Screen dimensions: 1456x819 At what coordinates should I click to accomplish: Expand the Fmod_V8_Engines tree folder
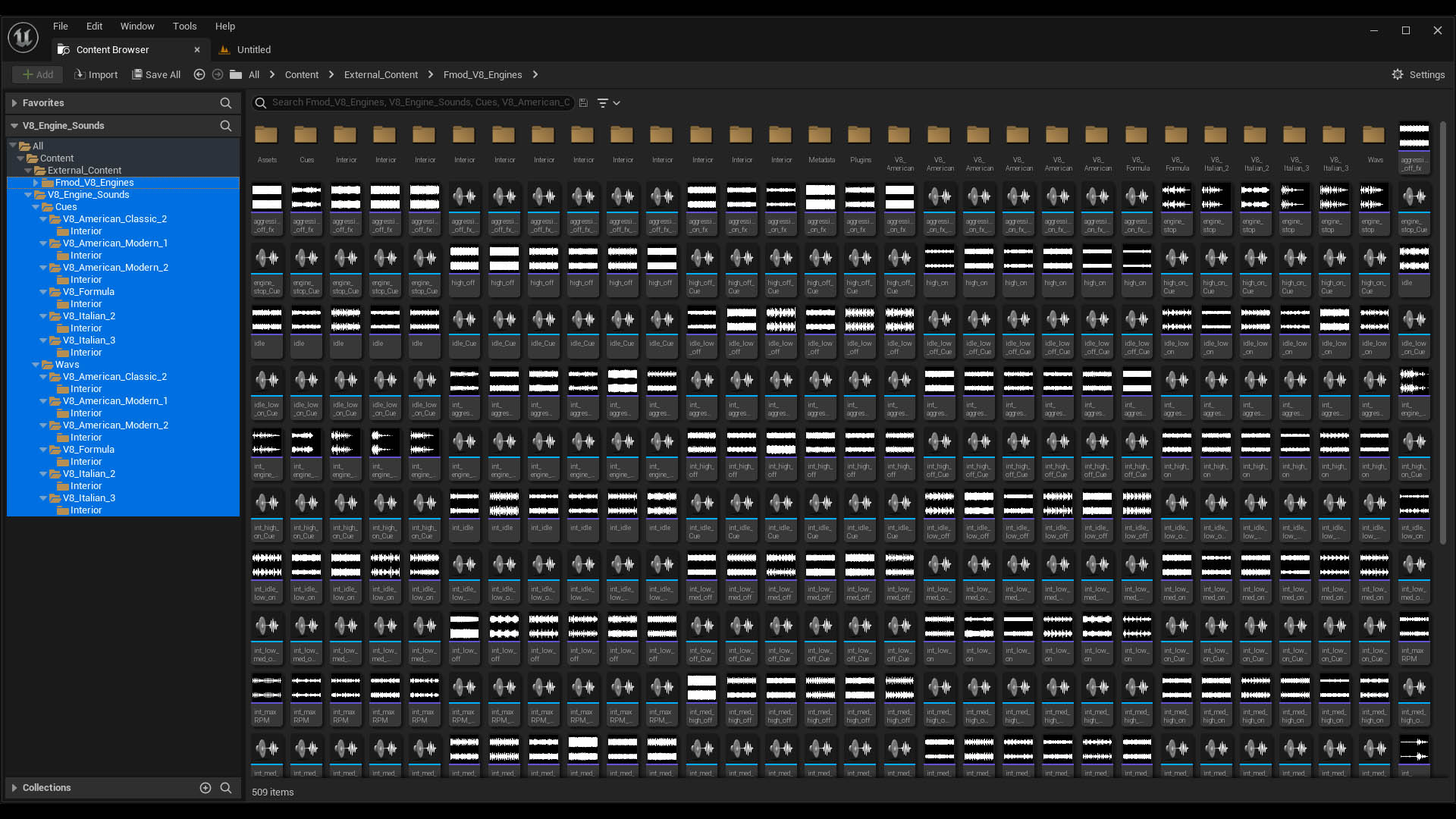point(36,183)
